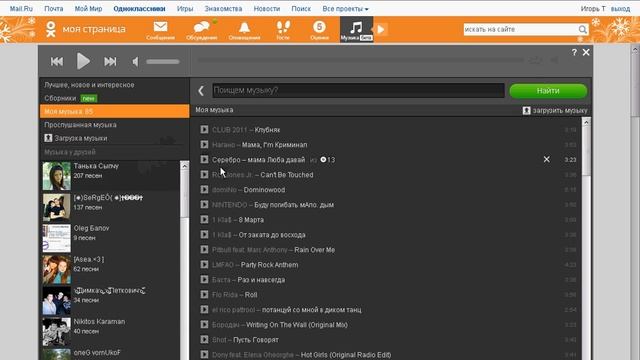Image resolution: width=640 pixels, height=360 pixels.
Task: Play track Нагано – Мама, I'm Криминал
Action: tap(204, 144)
